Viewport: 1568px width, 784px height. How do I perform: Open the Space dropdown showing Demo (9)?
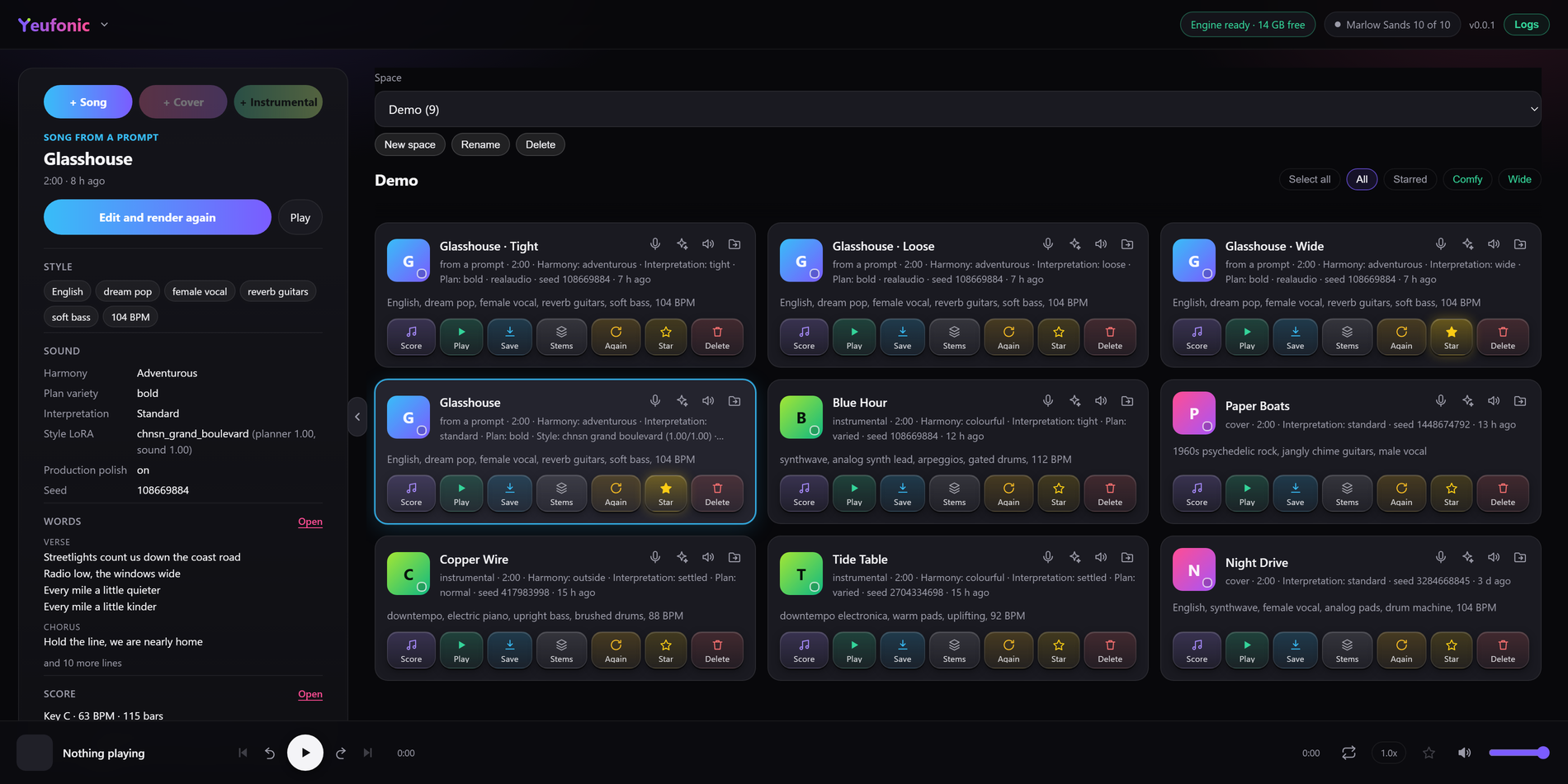(x=957, y=109)
